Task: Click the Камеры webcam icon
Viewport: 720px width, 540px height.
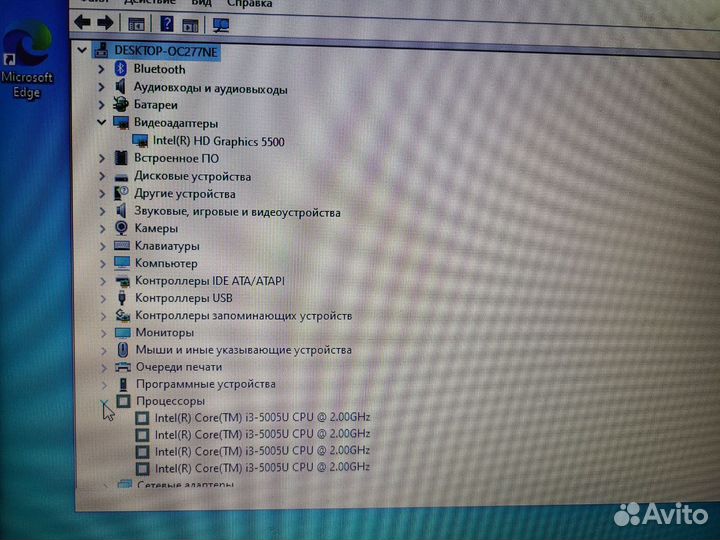Action: click(121, 228)
